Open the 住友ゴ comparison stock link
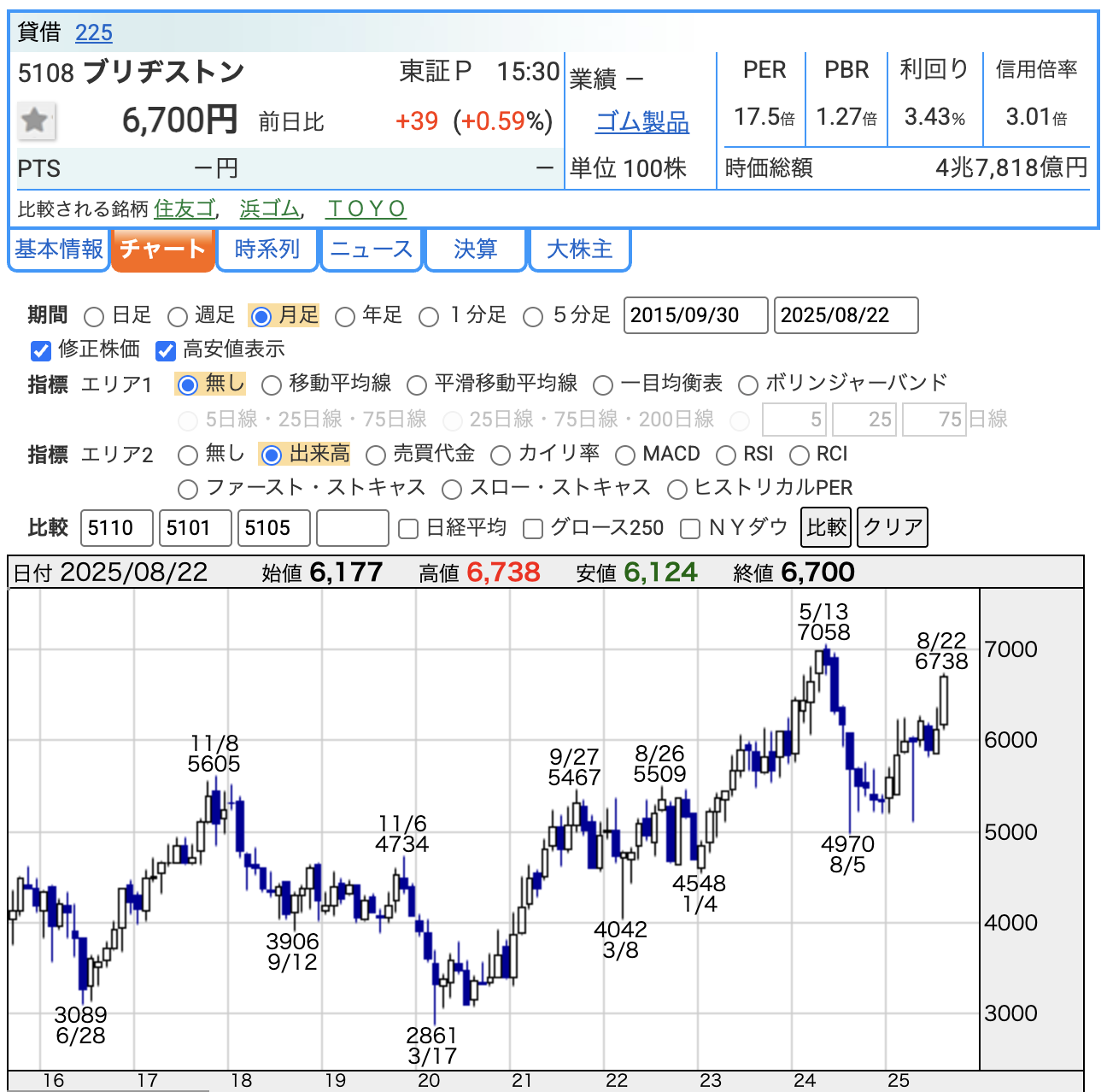 click(x=184, y=208)
